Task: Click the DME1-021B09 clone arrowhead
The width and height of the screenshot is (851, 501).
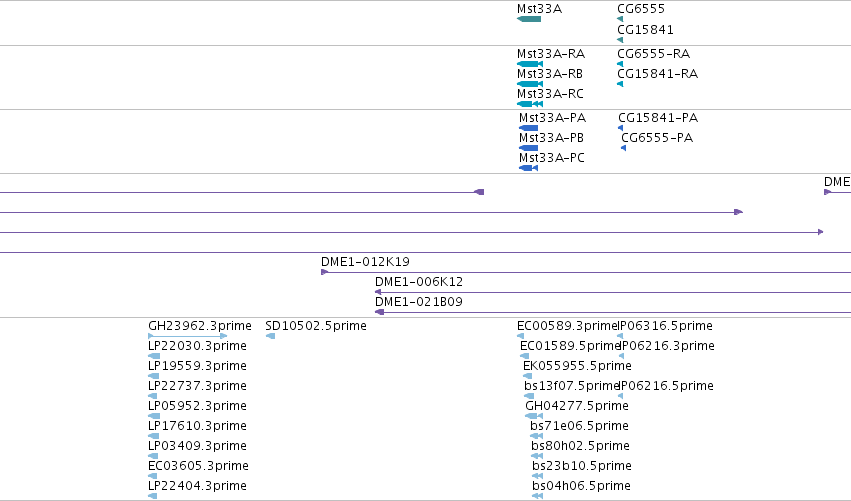Action: pos(380,312)
